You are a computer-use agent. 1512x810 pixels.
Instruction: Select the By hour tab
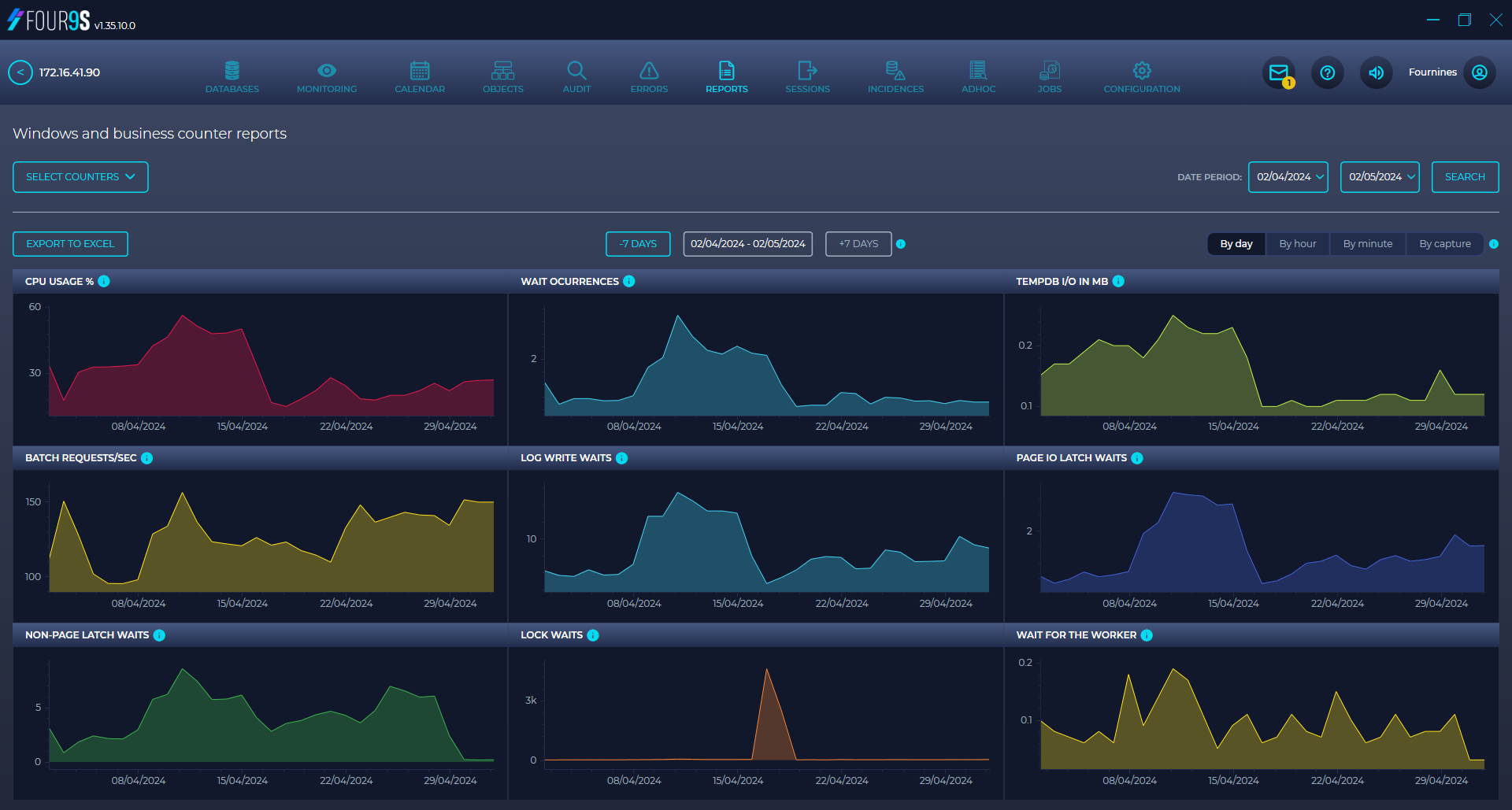[1297, 244]
